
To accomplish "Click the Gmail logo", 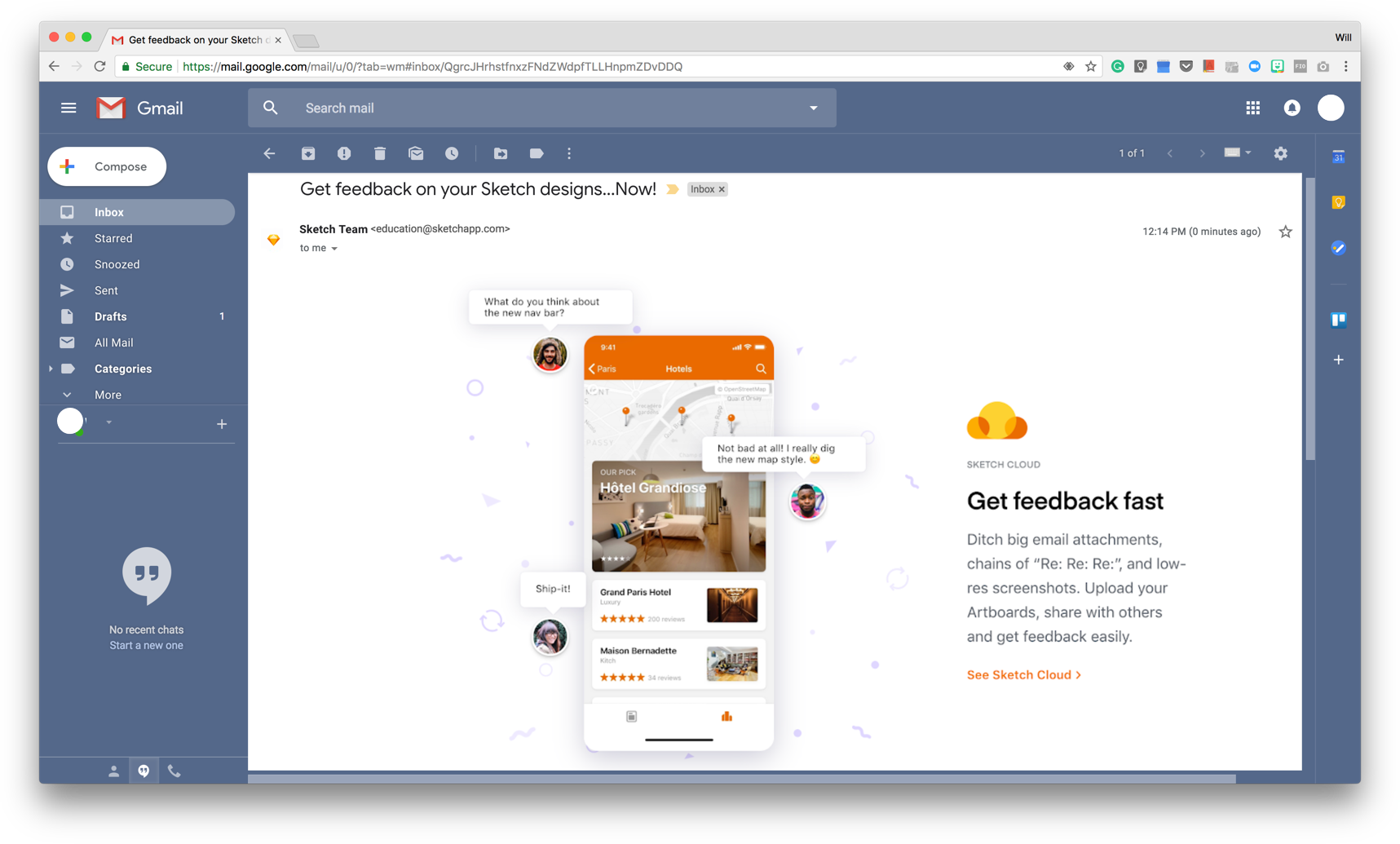I will (x=139, y=108).
